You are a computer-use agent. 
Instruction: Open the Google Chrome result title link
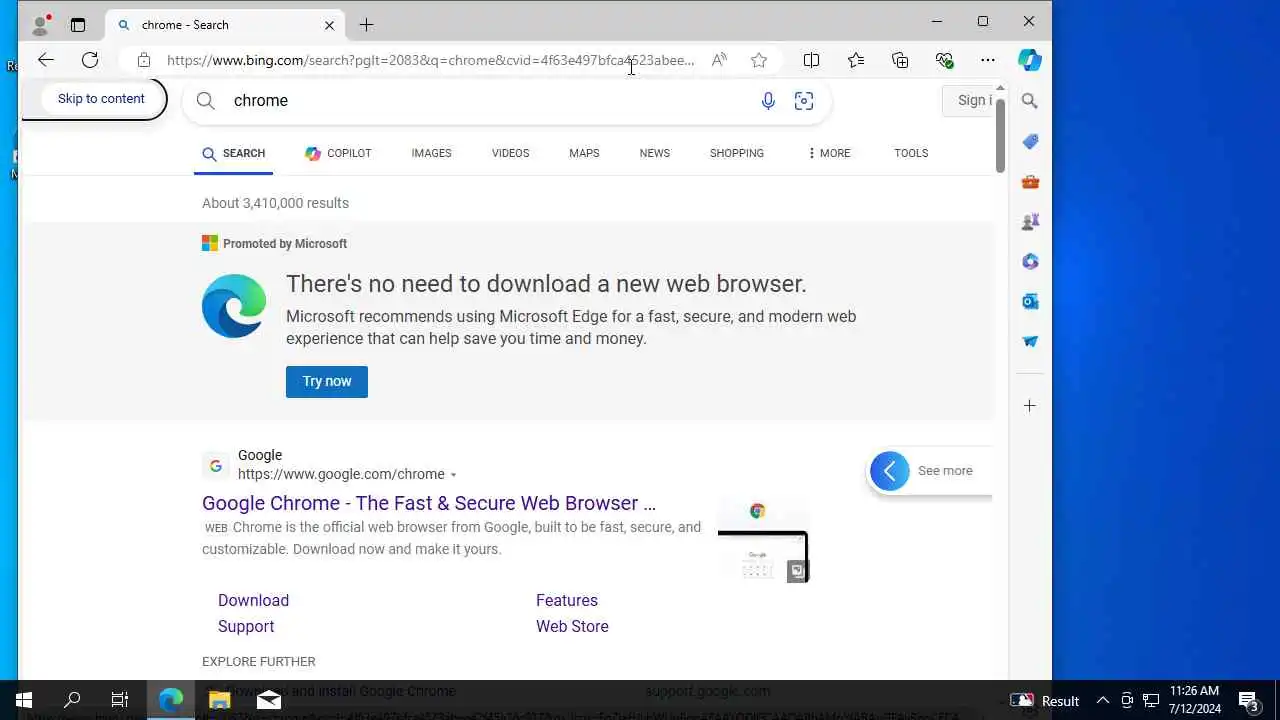click(429, 503)
